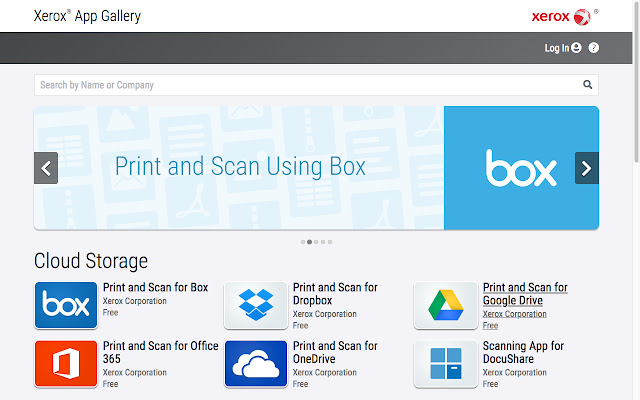
Task: Click the Xerox App Gallery title
Action: pos(87,16)
